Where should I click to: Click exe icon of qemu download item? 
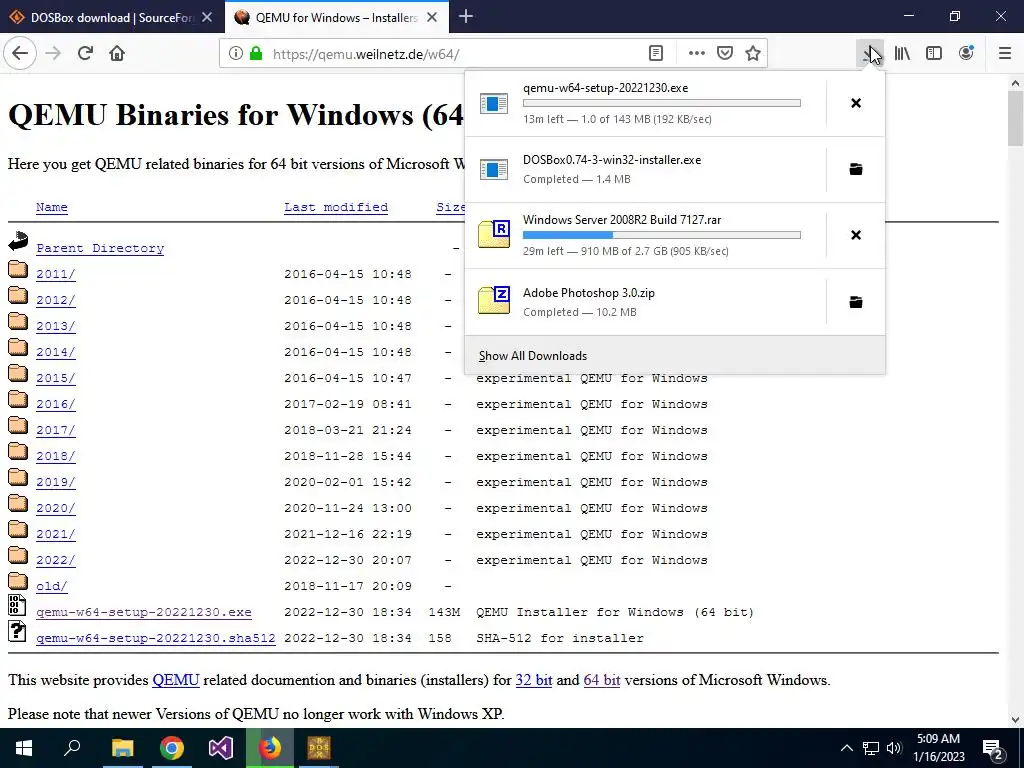(494, 103)
